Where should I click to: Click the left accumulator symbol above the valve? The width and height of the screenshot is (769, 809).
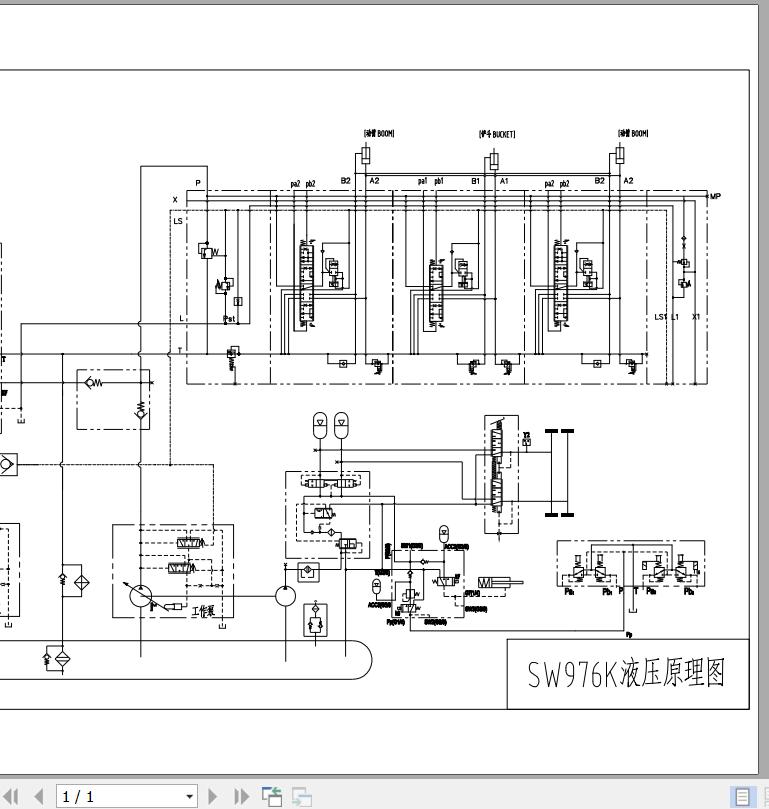pos(320,425)
